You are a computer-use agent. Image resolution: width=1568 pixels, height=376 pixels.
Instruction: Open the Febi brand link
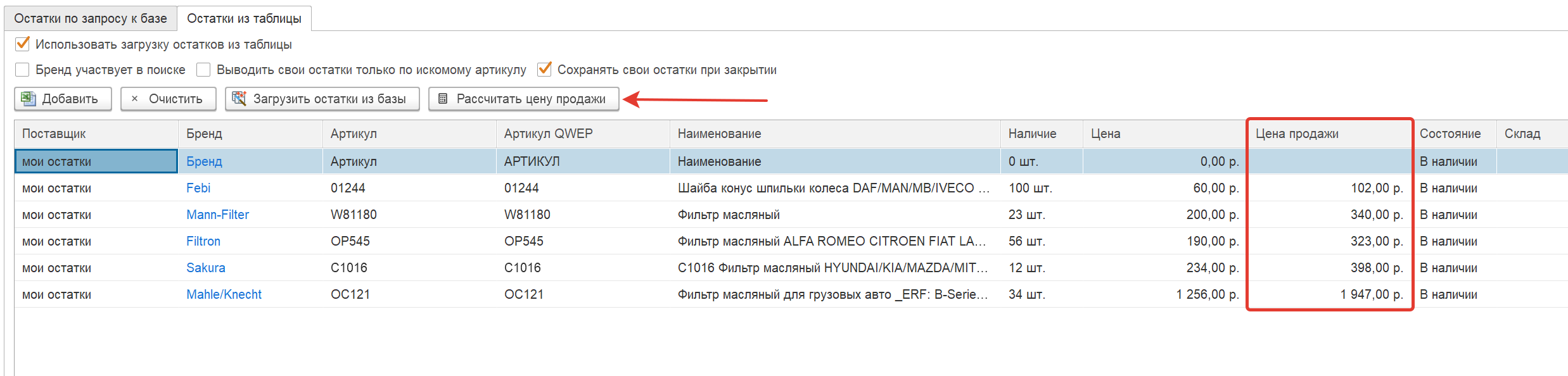coord(198,188)
